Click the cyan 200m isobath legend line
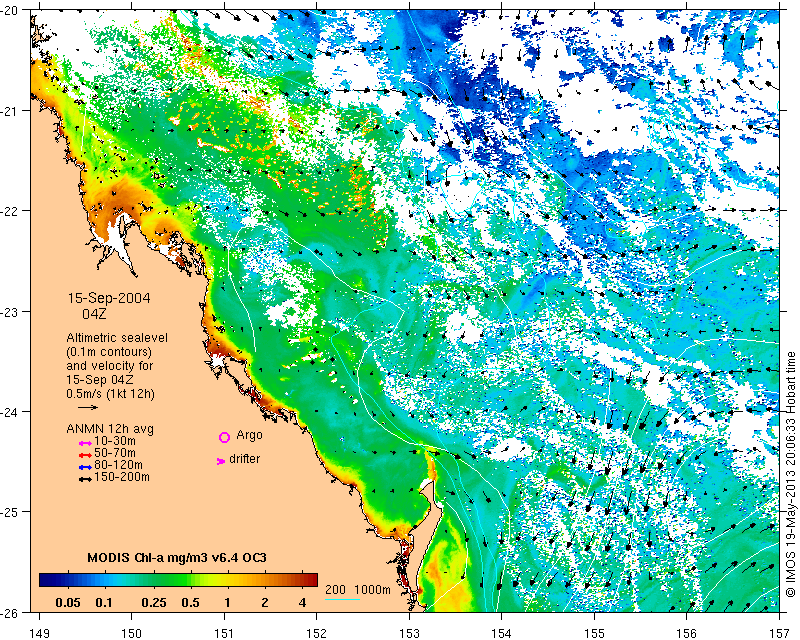The height and width of the screenshot is (640, 800). click(x=343, y=599)
